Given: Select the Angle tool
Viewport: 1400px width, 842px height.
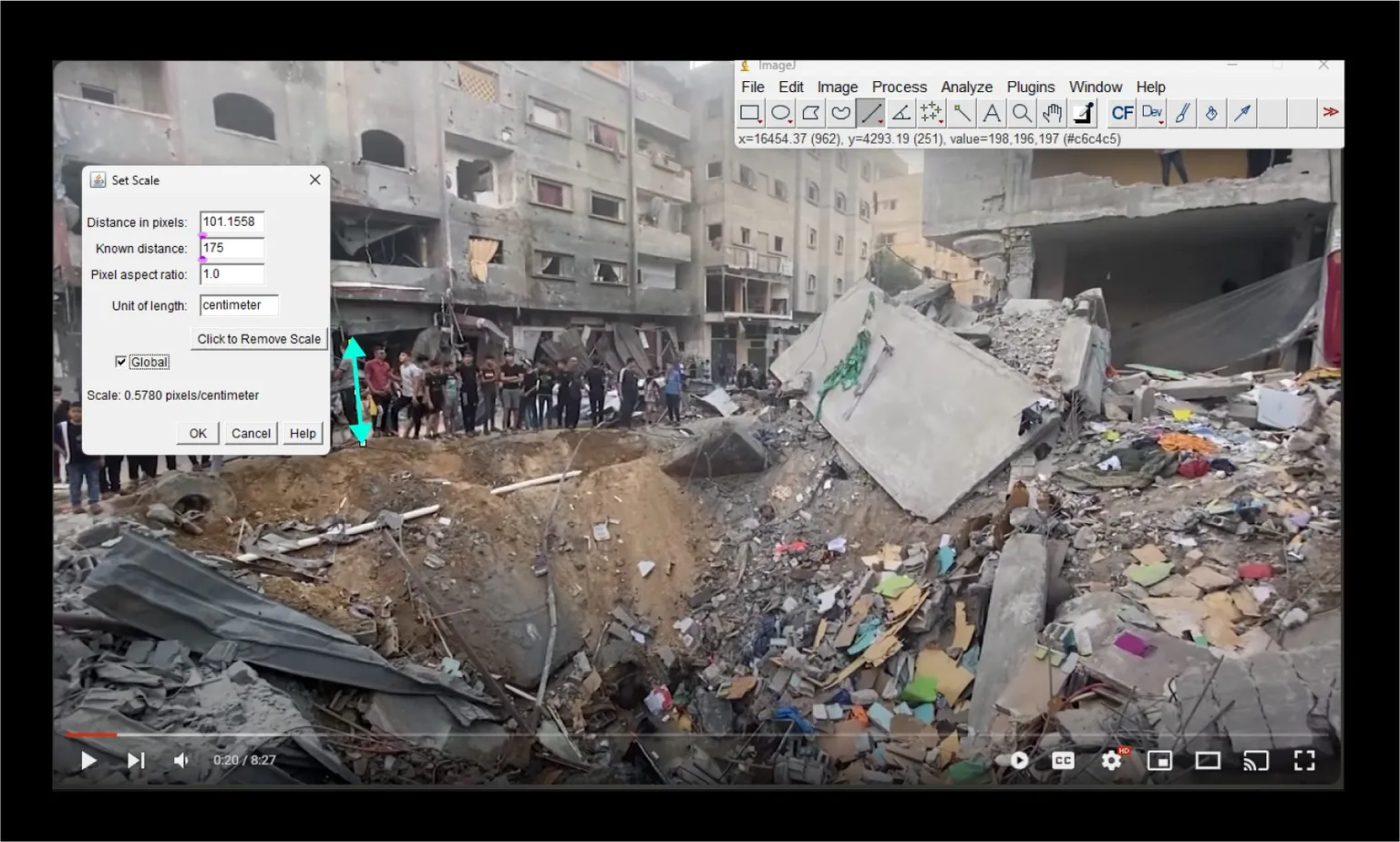Looking at the screenshot, I should pyautogui.click(x=901, y=113).
